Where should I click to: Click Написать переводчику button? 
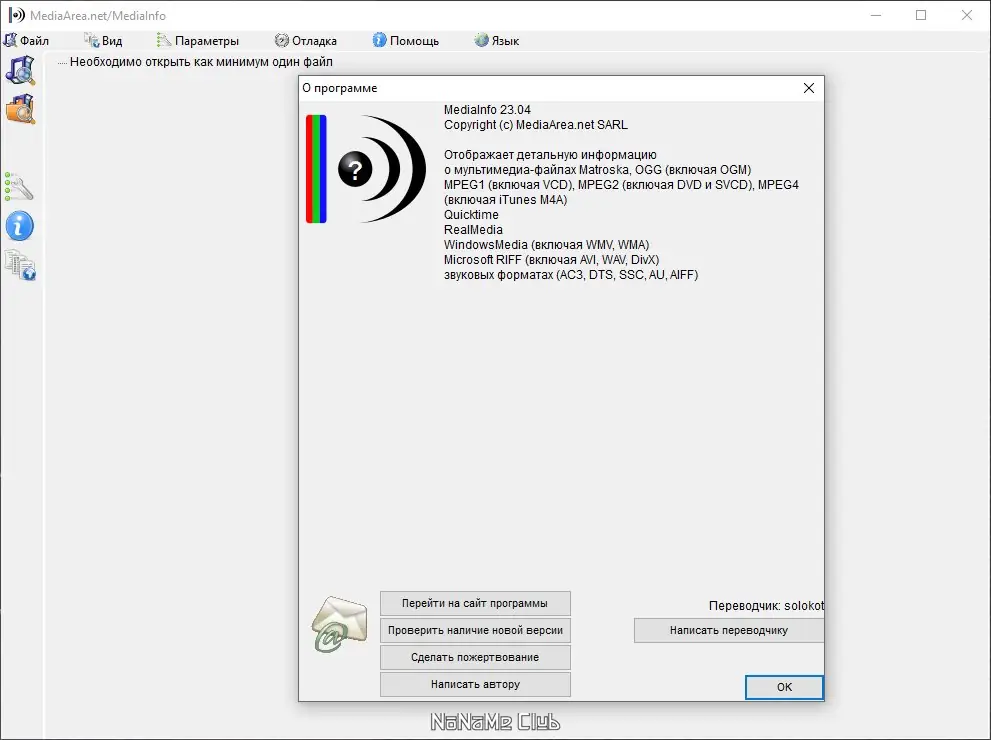pyautogui.click(x=729, y=631)
